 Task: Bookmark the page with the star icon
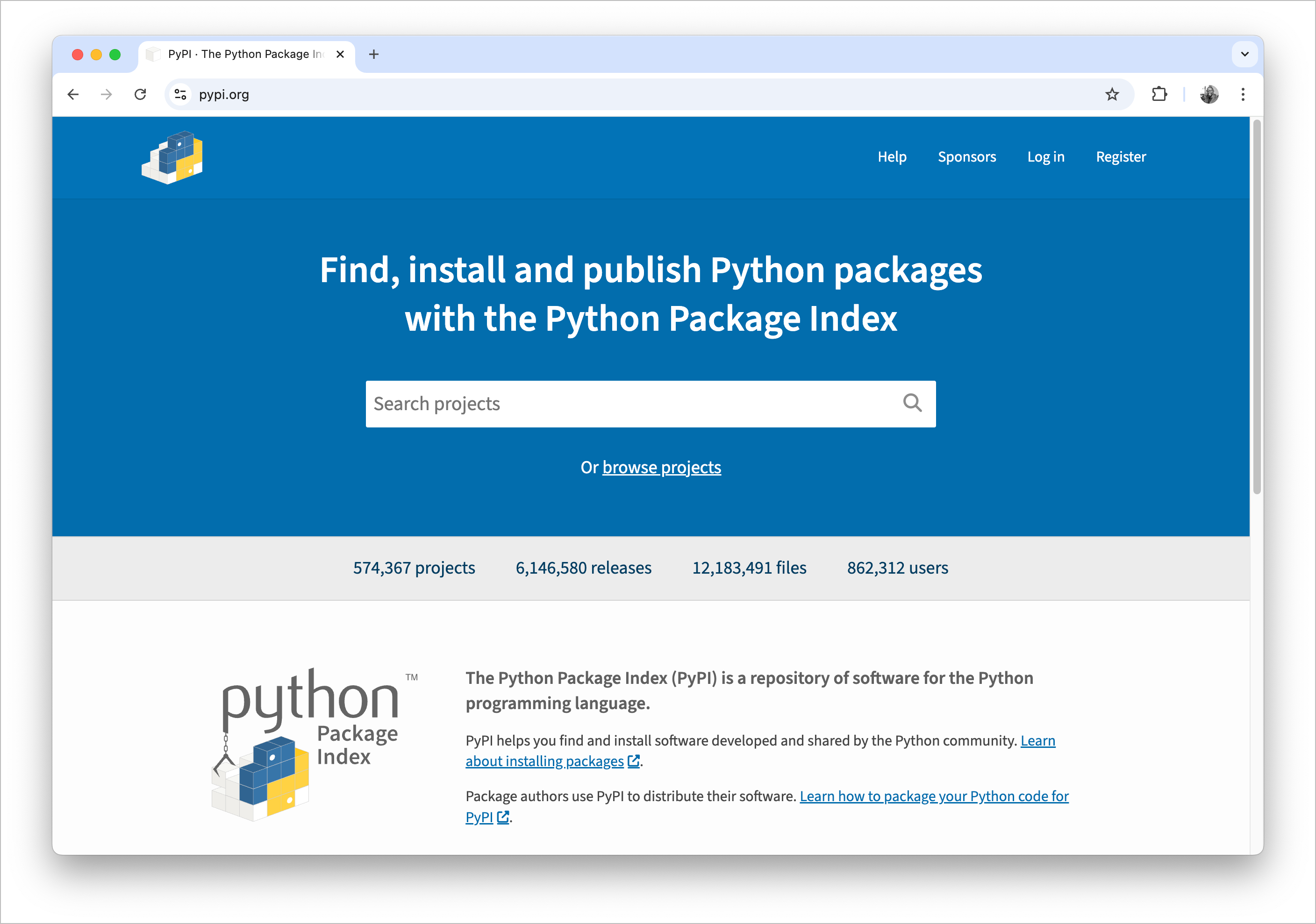tap(1112, 94)
